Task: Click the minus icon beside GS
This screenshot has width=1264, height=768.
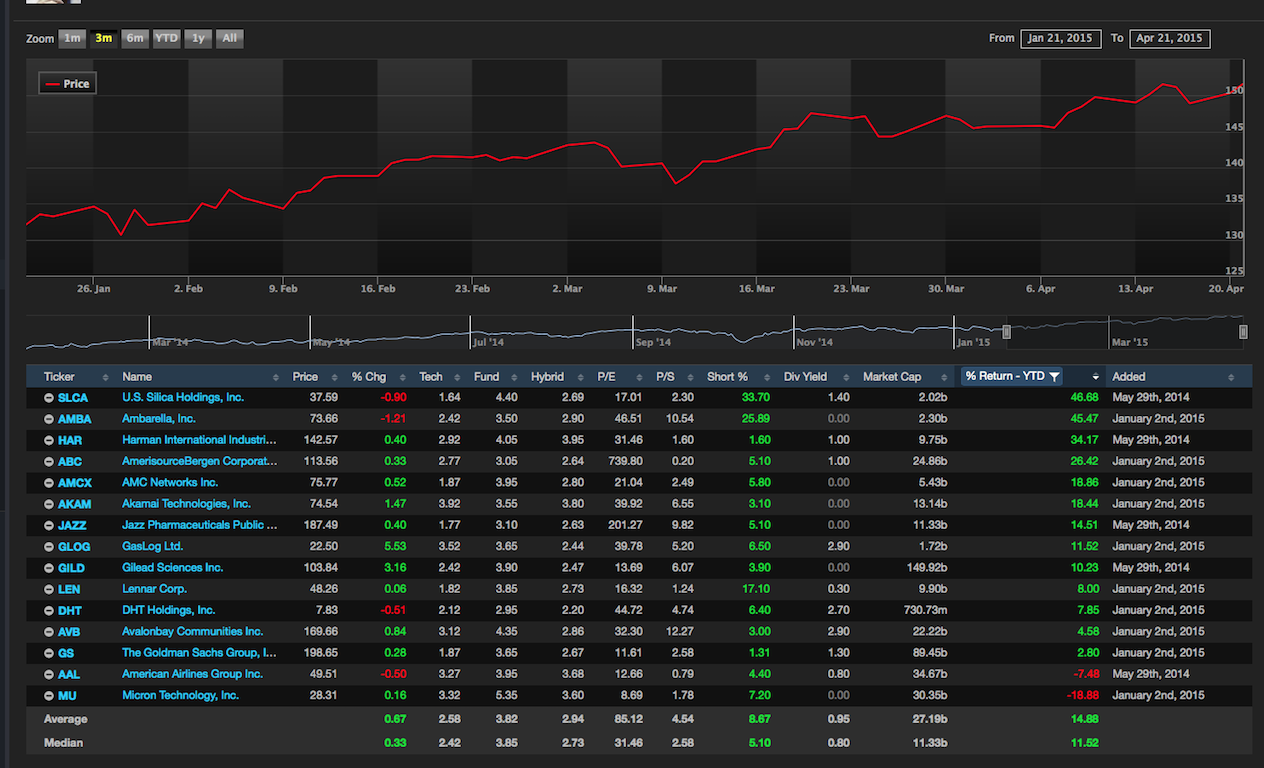Action: pos(49,653)
